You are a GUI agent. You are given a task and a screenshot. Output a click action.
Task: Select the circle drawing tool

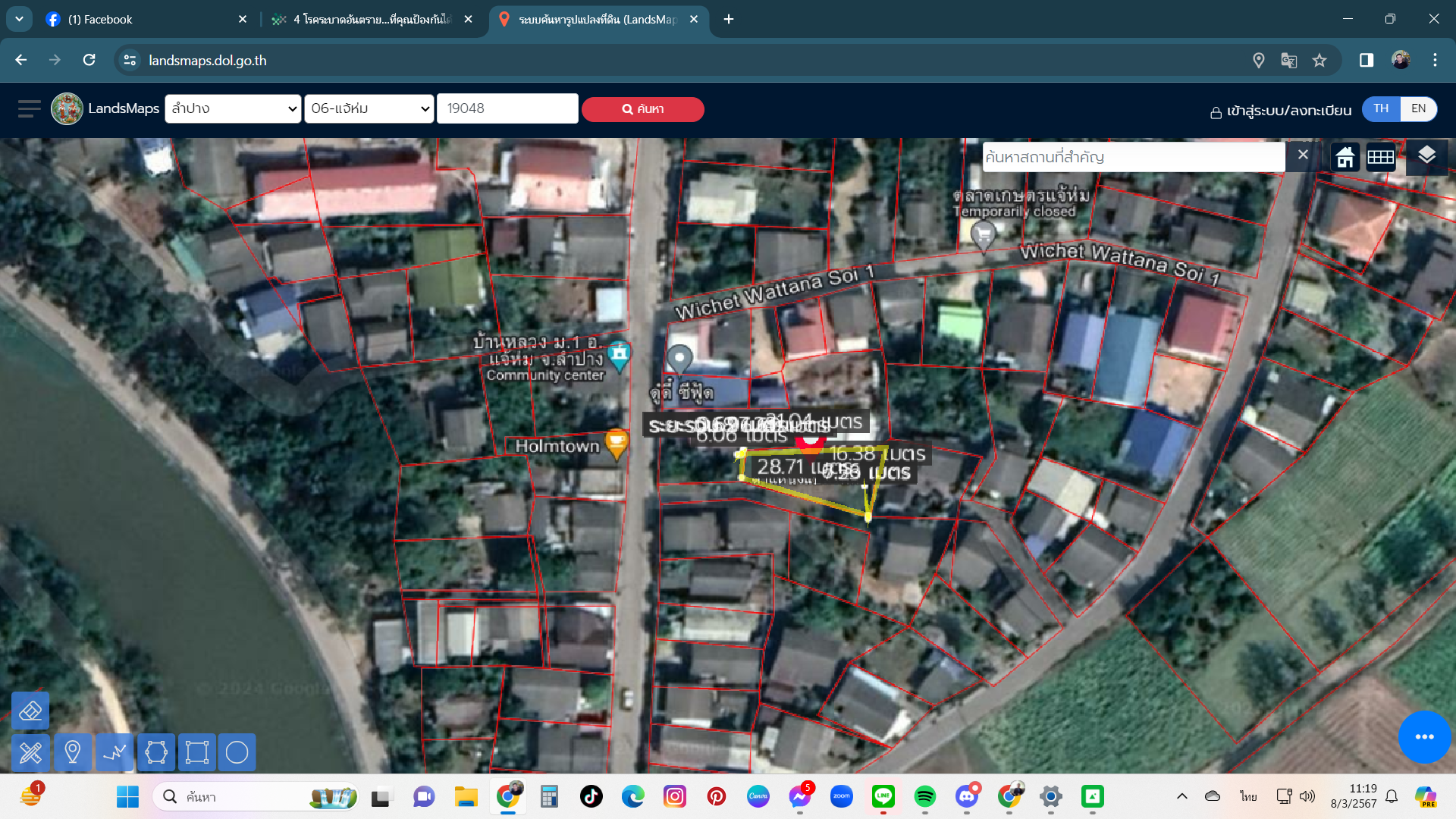click(x=237, y=752)
